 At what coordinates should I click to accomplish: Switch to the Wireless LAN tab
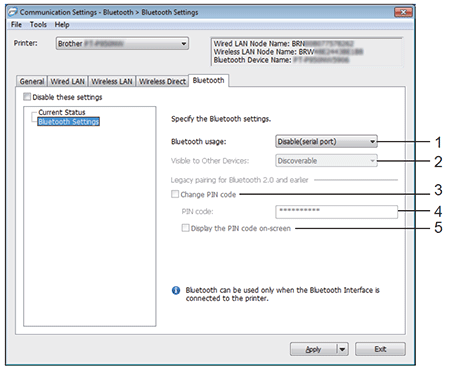[x=112, y=81]
